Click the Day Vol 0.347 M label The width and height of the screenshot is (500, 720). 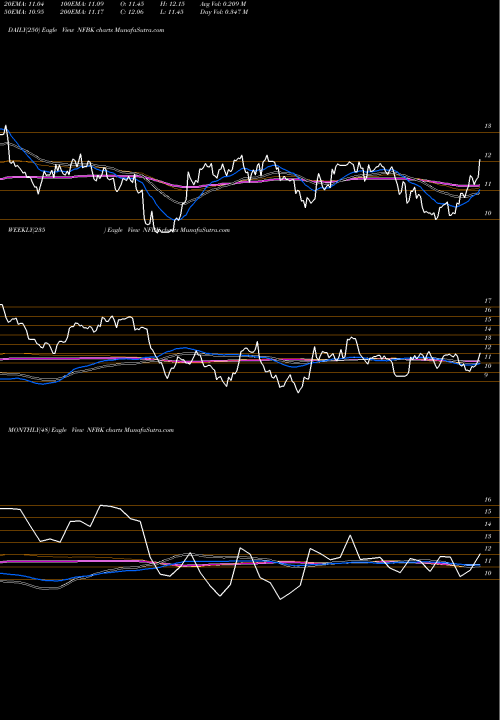224,12
